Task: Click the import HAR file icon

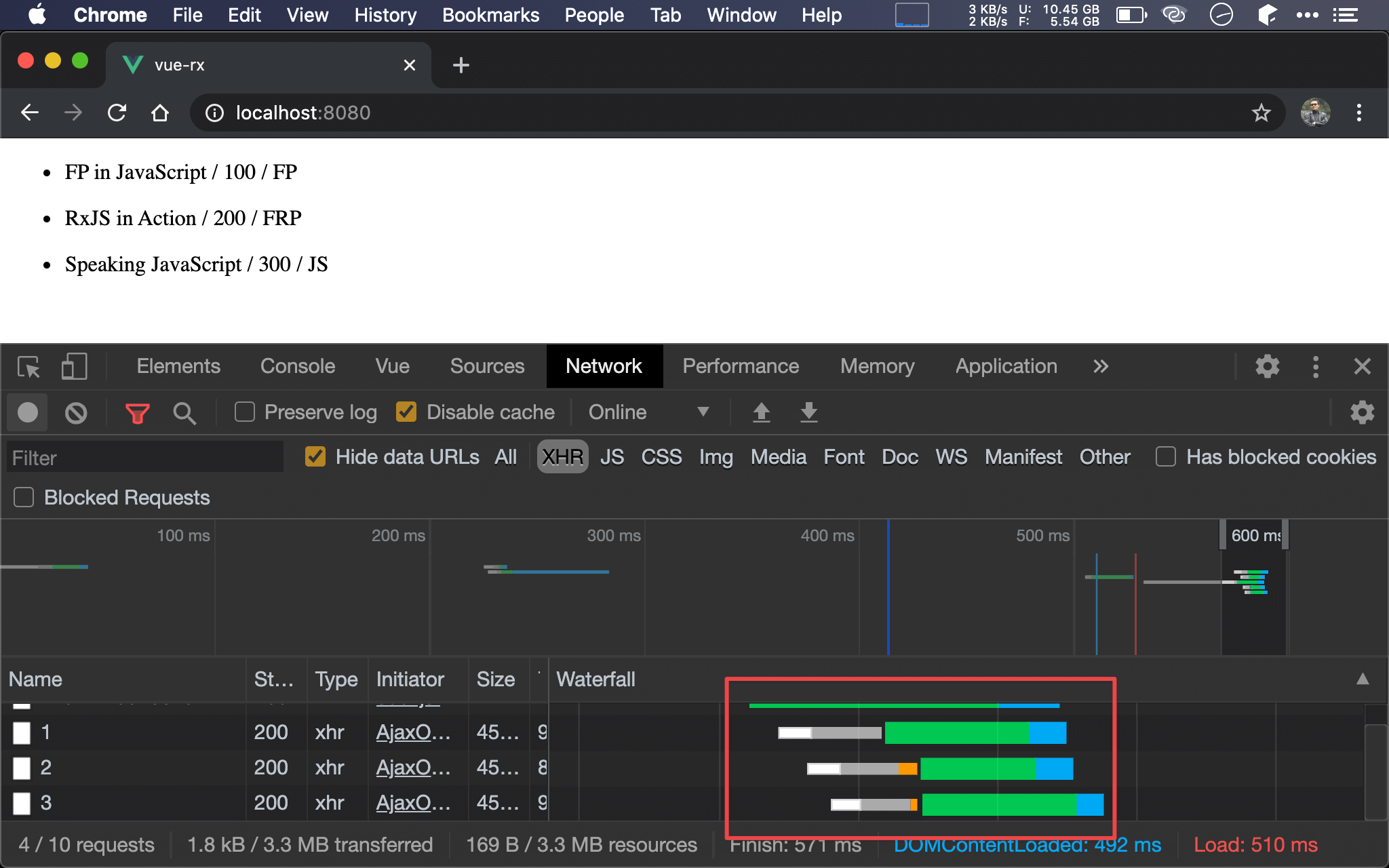Action: point(761,411)
